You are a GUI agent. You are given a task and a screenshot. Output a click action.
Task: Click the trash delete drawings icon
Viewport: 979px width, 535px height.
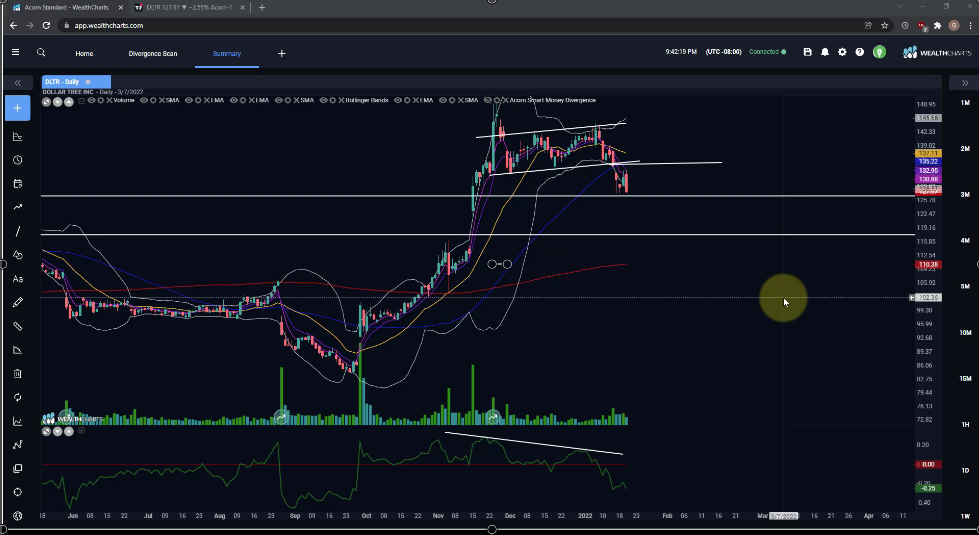click(17, 373)
